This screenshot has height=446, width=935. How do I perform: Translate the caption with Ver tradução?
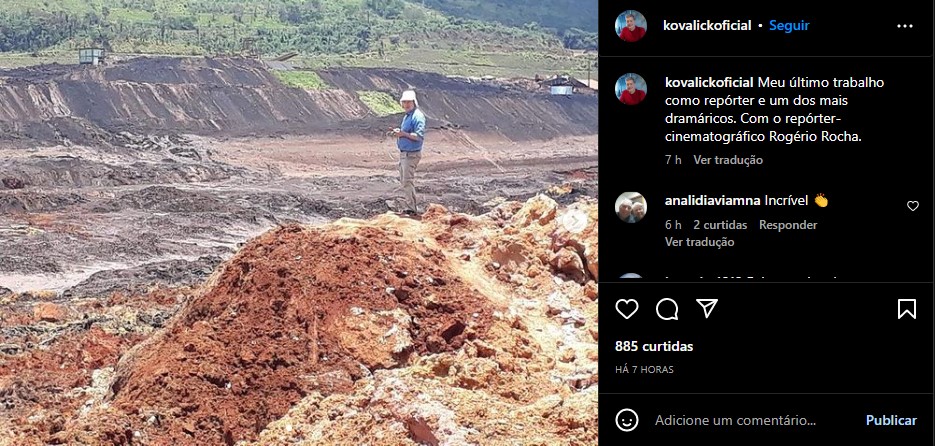(727, 160)
